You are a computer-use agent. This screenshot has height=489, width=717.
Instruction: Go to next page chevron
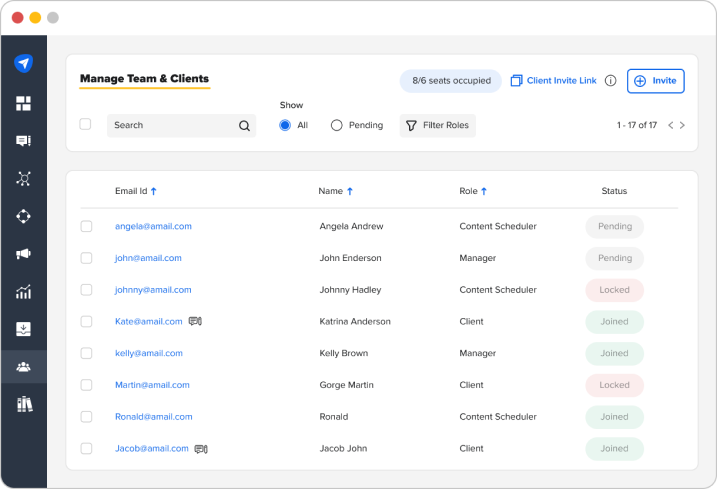(x=682, y=125)
